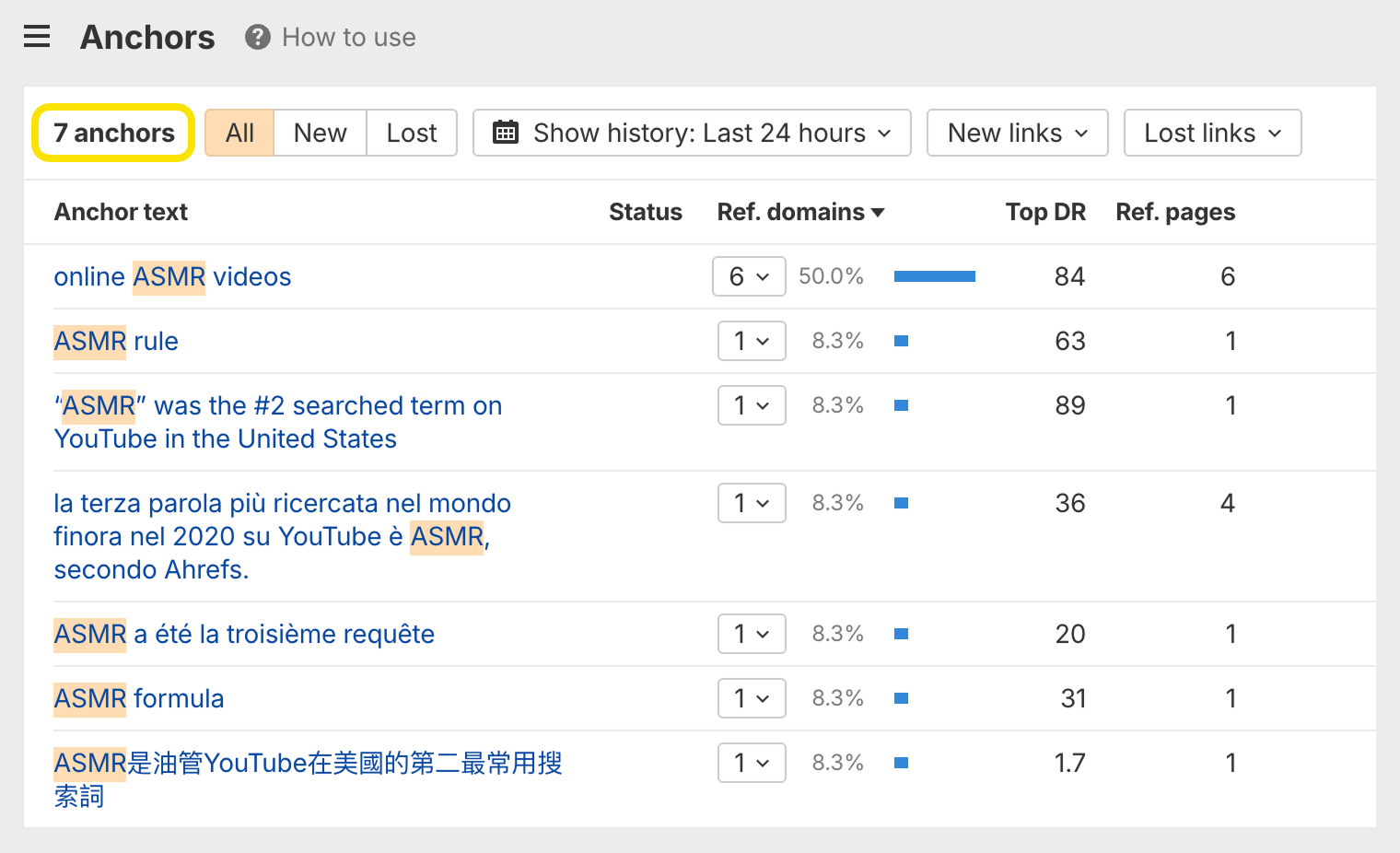Click the Chinese anchor text link
The image size is (1400, 853).
point(308,763)
